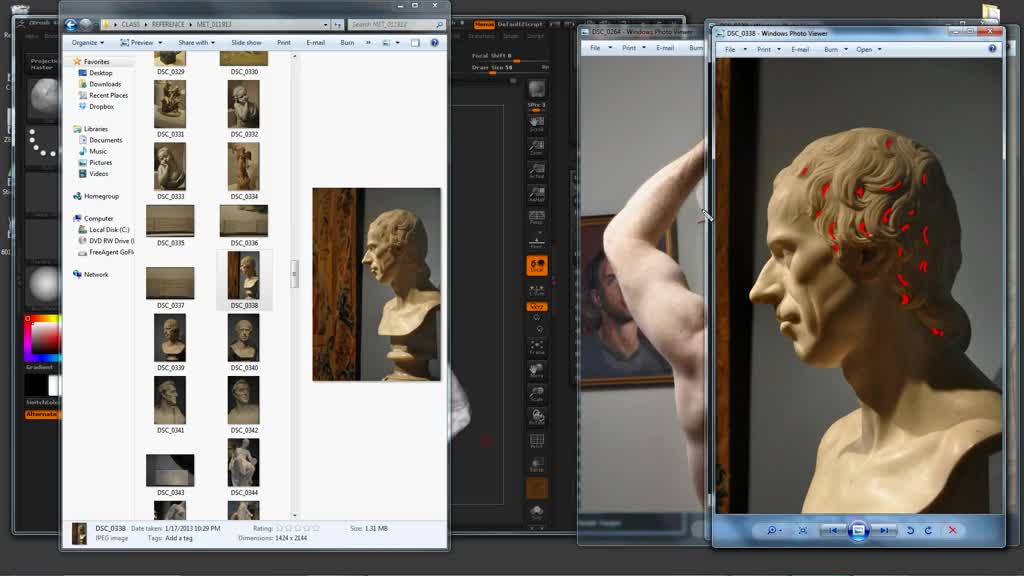Open the Organize dropdown in Explorer

(88, 43)
